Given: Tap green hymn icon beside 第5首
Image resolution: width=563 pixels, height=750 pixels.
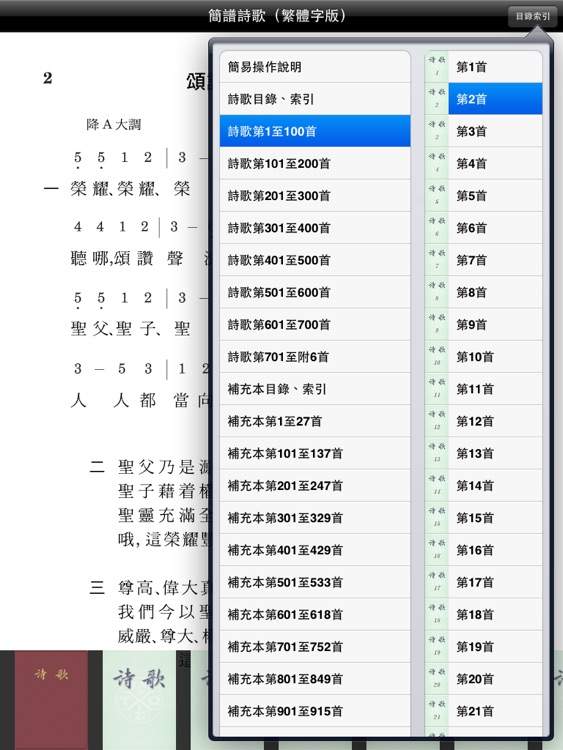Looking at the screenshot, I should click(x=437, y=196).
